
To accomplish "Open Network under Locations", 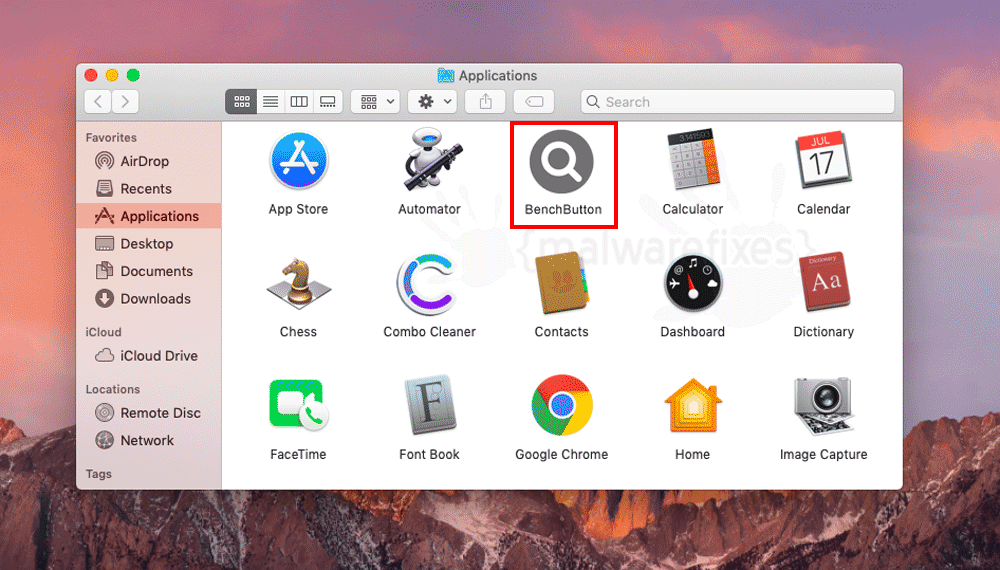I will pyautogui.click(x=149, y=441).
